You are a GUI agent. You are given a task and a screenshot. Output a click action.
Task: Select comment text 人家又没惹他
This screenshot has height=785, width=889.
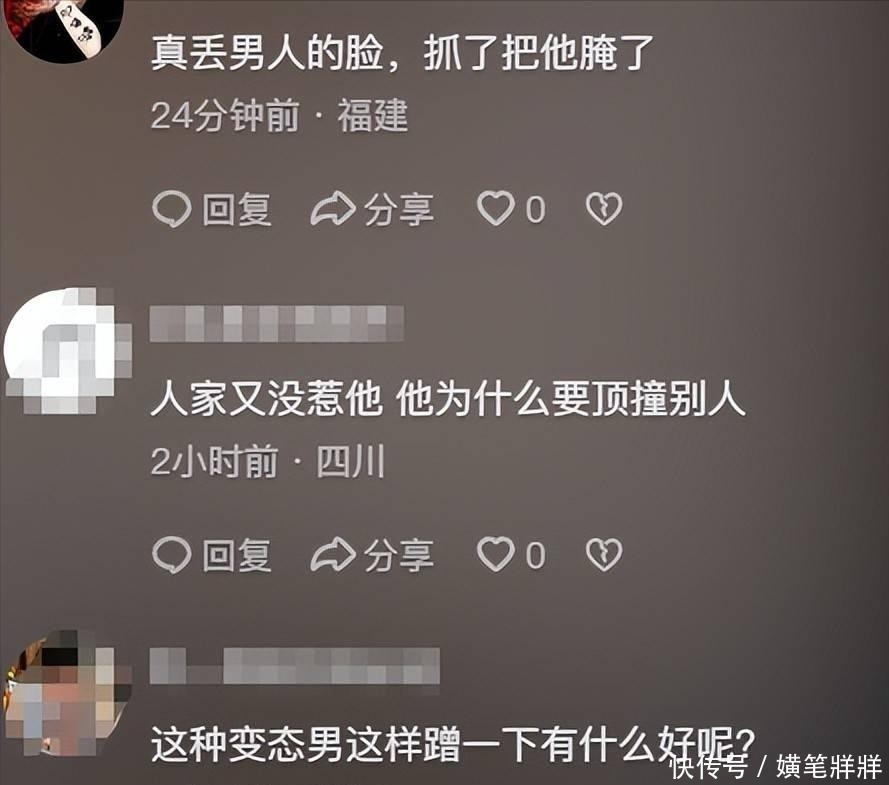coord(266,399)
